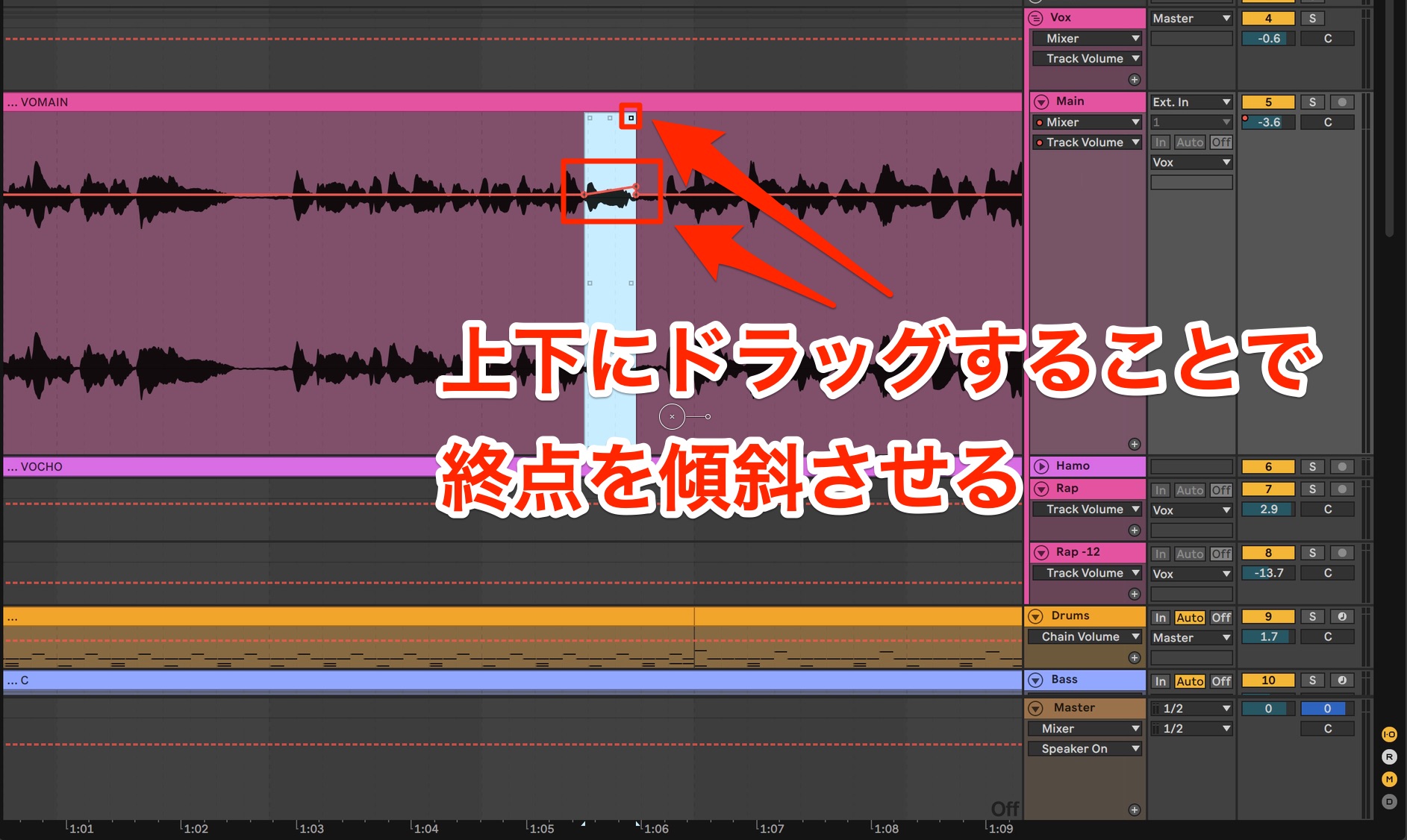Arm the Main track for recording
Viewport: 1407px width, 840px height.
pyautogui.click(x=1342, y=102)
